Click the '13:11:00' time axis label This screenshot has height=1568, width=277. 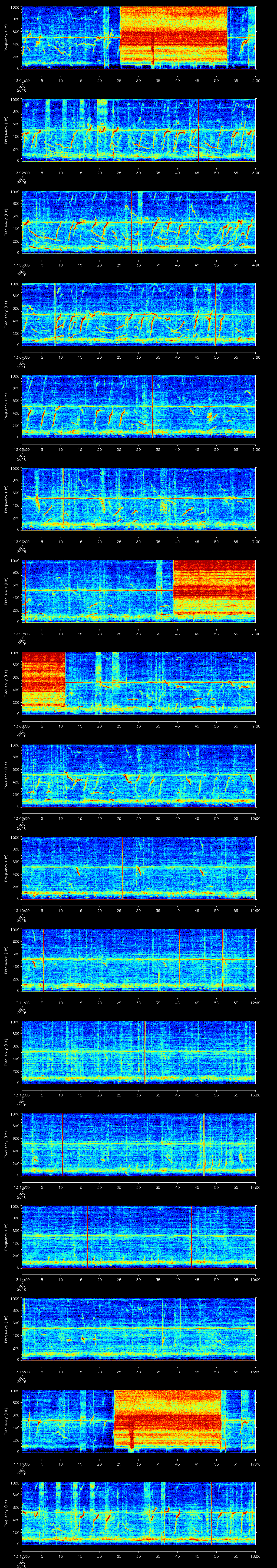pyautogui.click(x=21, y=1003)
